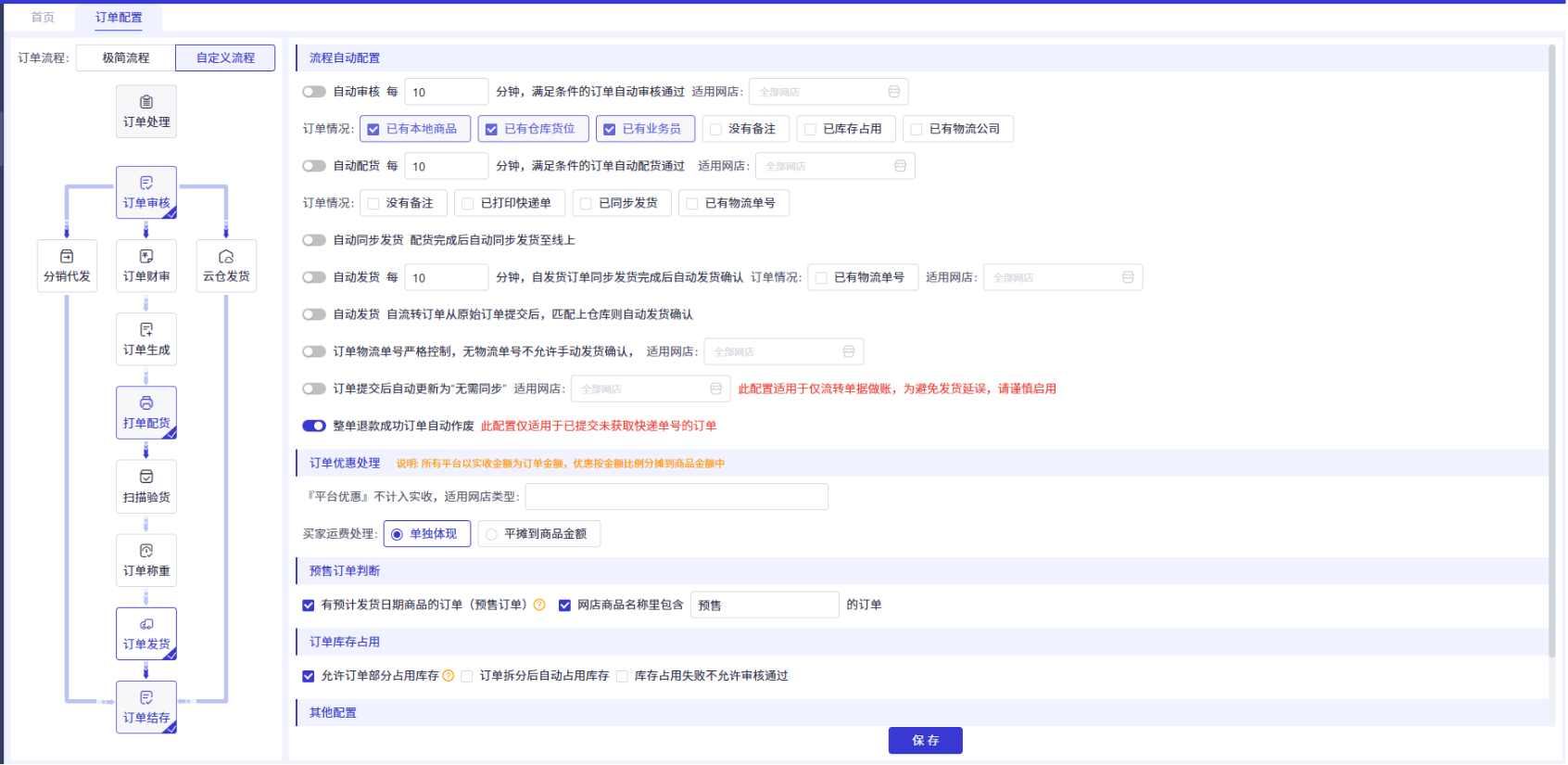Select the 订单财审 flow node

(x=146, y=266)
